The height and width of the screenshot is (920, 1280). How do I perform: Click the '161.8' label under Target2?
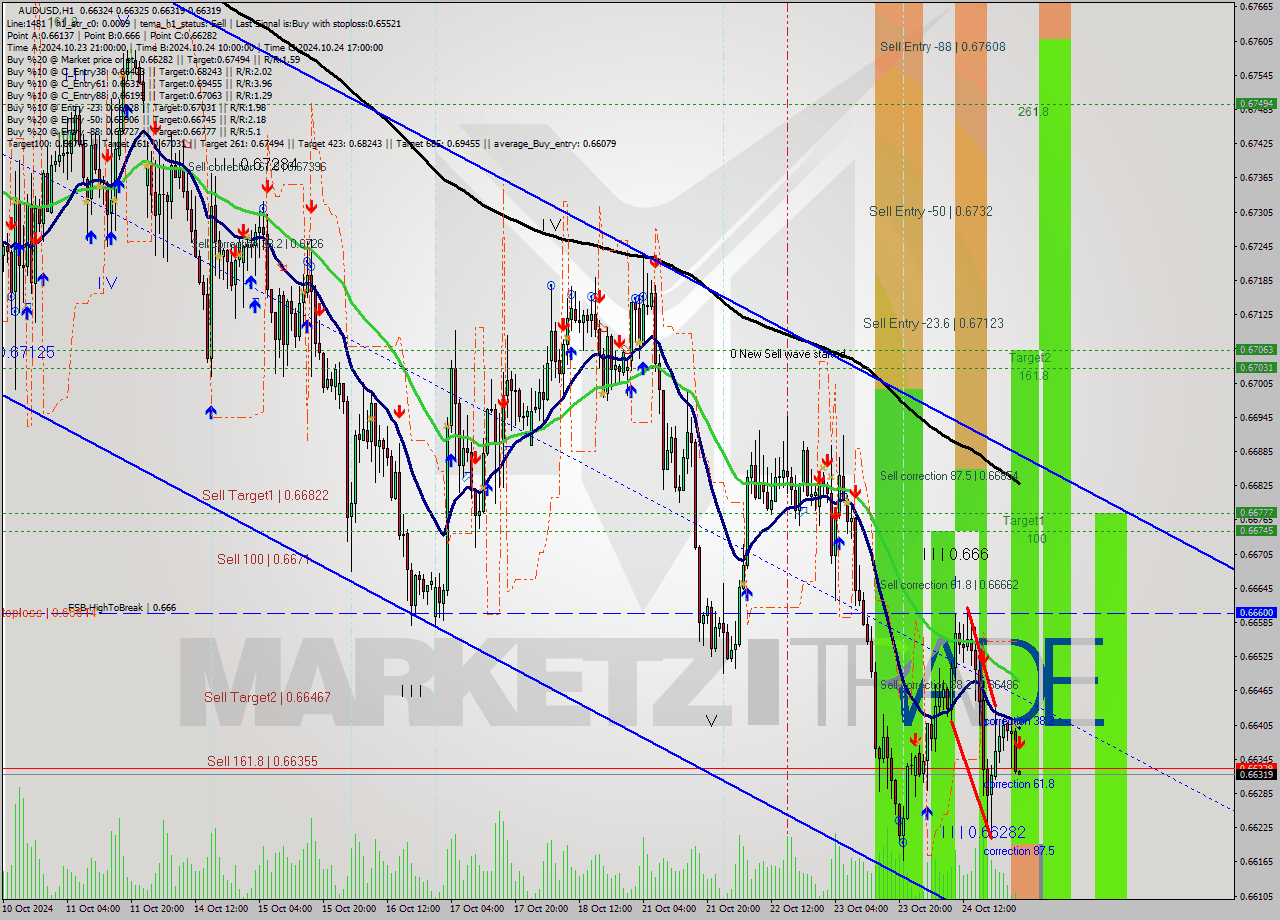(1033, 376)
